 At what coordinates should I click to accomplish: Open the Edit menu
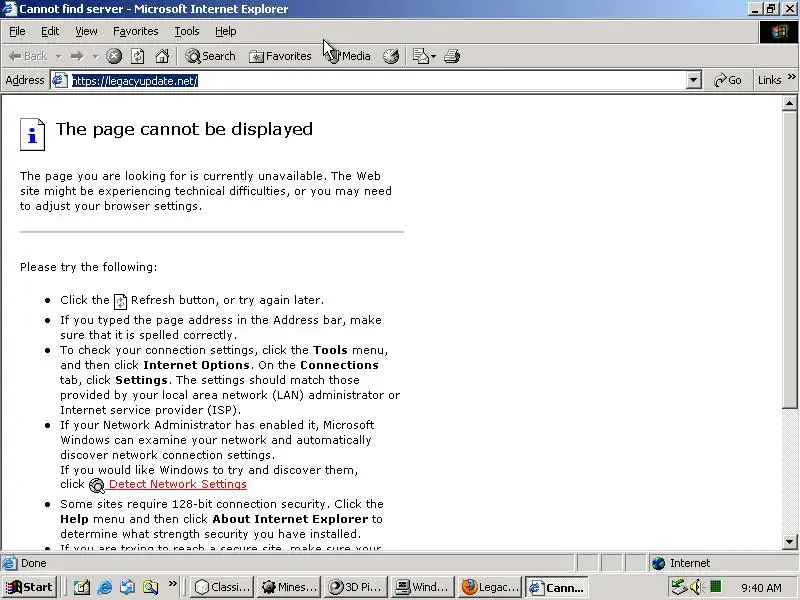coord(50,31)
